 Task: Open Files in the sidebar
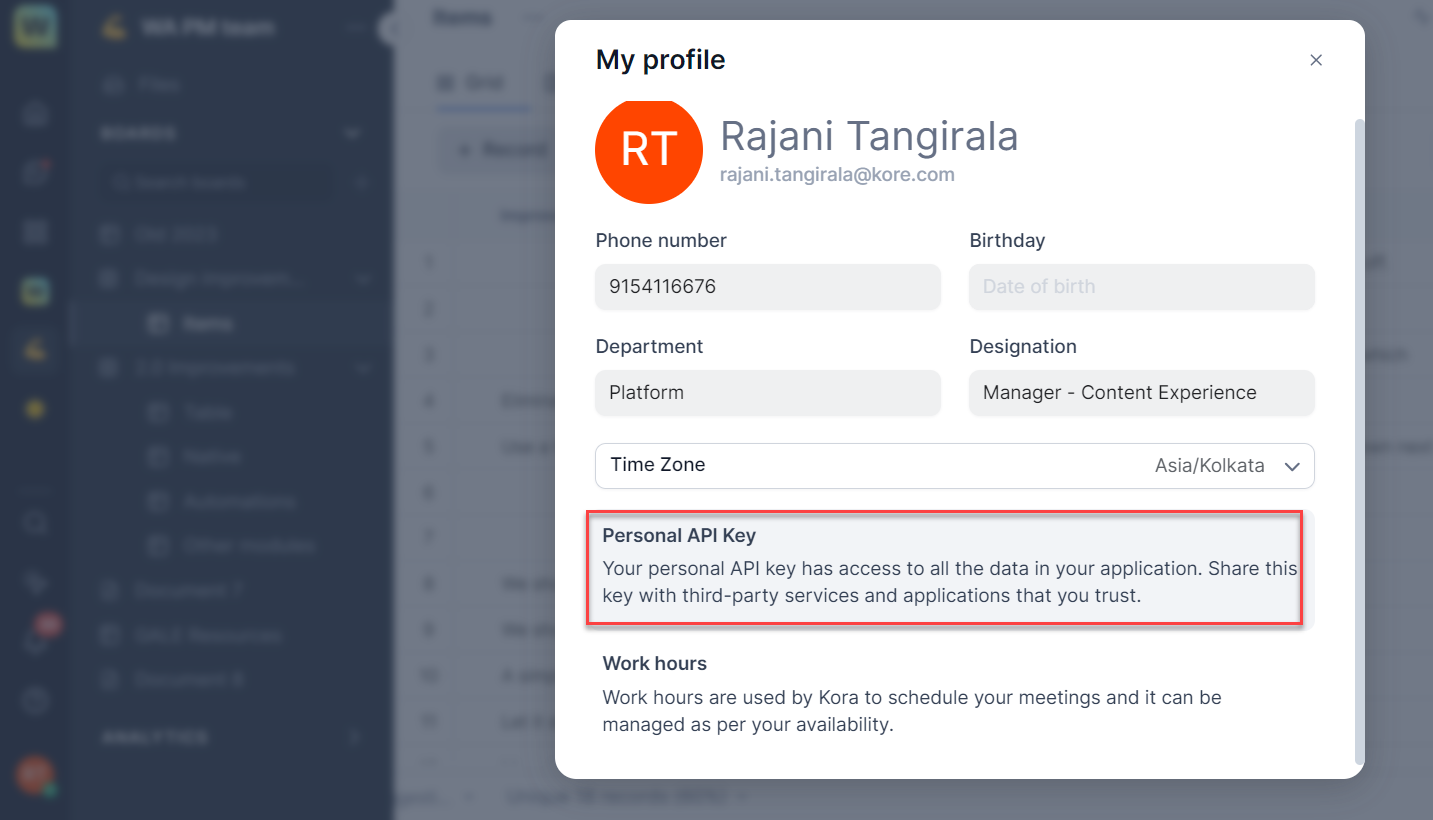pos(157,85)
